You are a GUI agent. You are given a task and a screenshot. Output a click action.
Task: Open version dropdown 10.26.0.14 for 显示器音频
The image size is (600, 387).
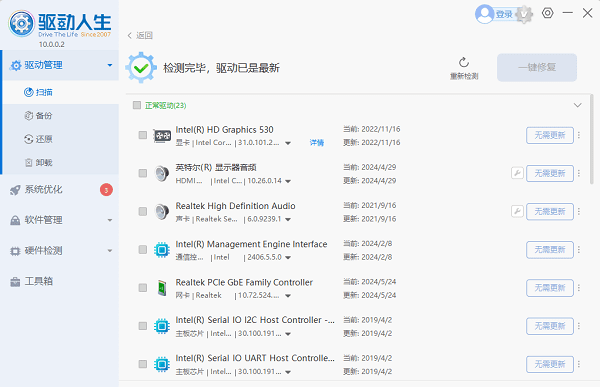tap(288, 181)
